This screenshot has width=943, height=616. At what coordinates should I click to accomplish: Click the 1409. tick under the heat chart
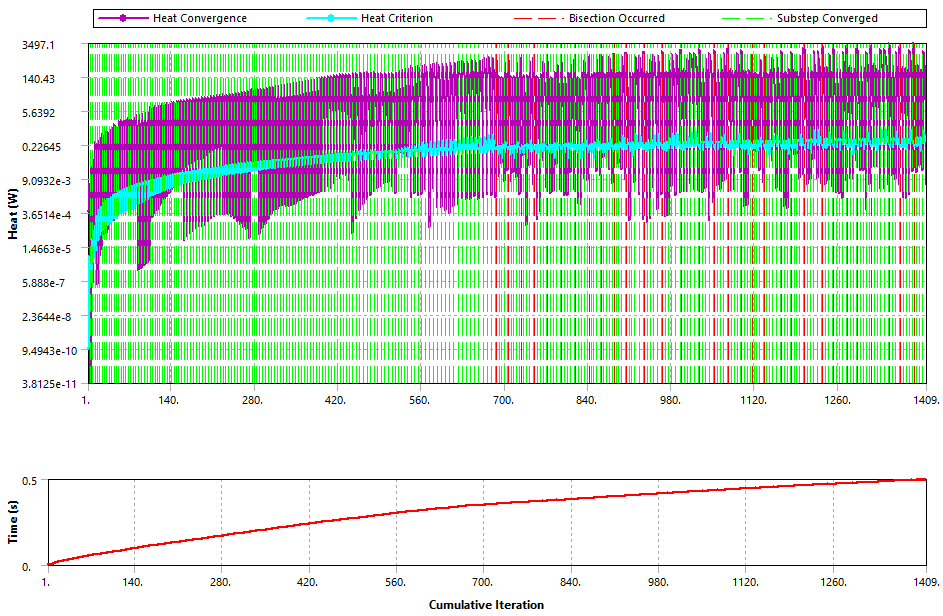[927, 400]
